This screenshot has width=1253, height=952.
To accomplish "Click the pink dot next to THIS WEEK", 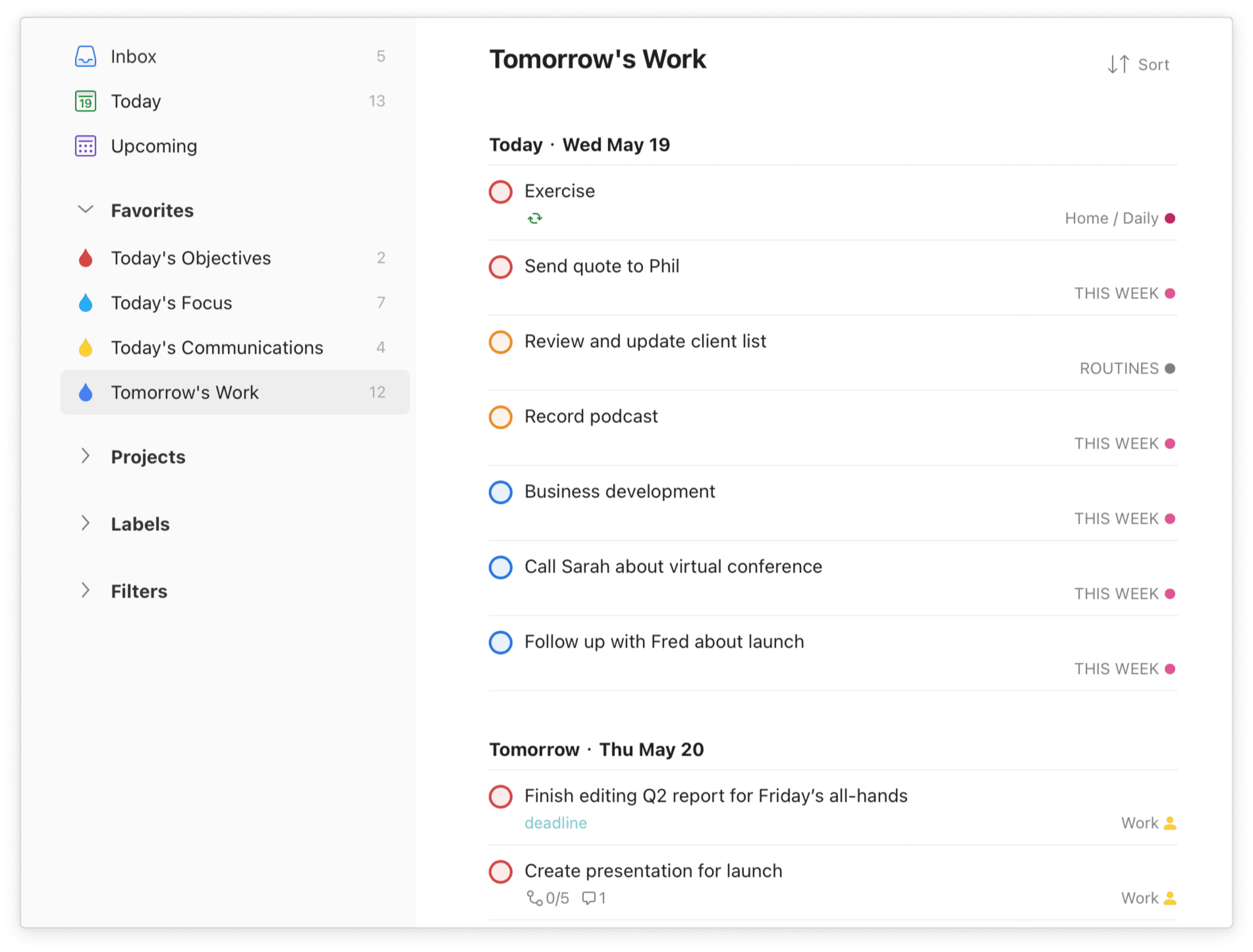I will [1171, 294].
